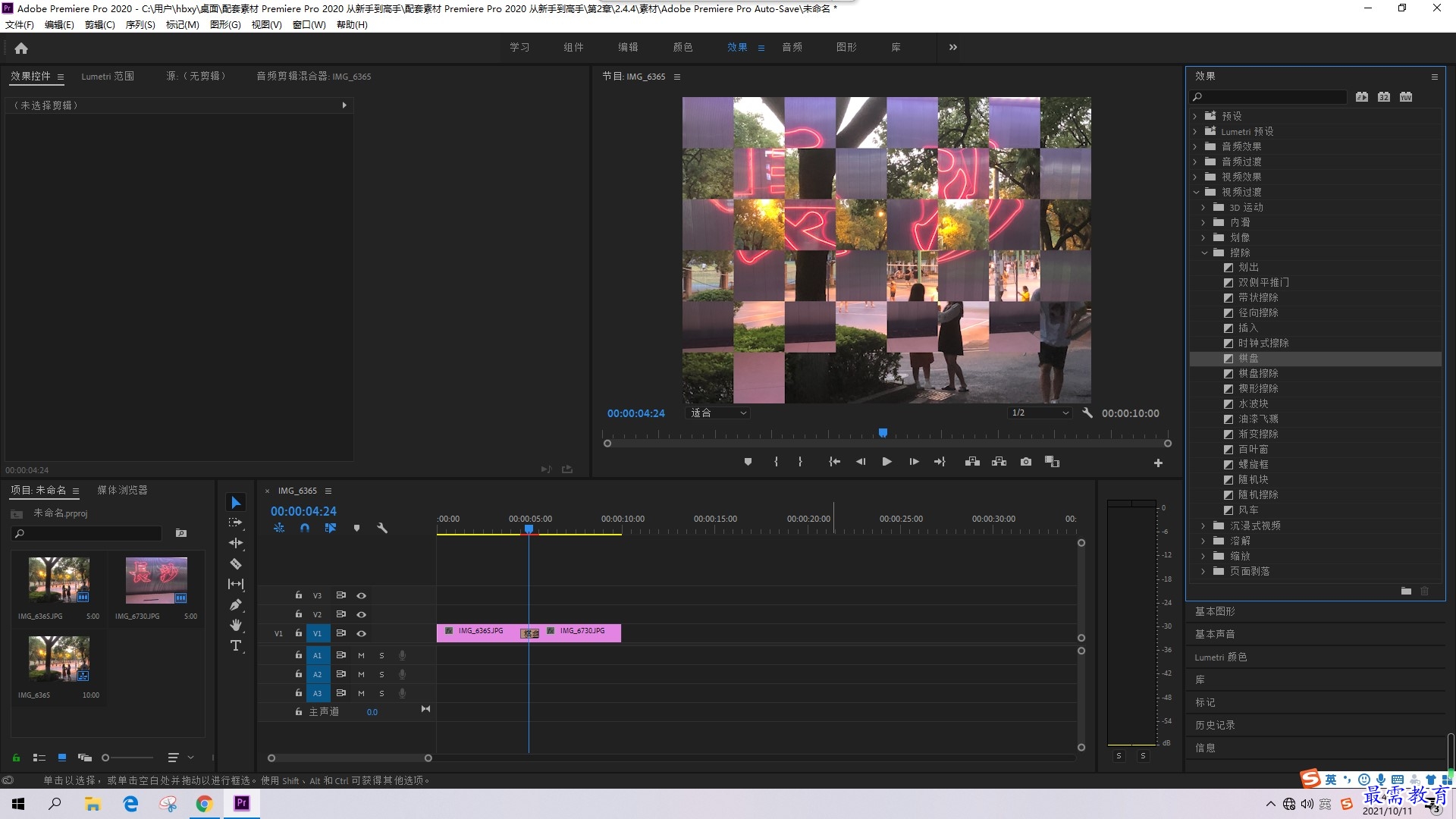Mute the A1 audio track
Viewport: 1456px width, 819px height.
[x=361, y=655]
